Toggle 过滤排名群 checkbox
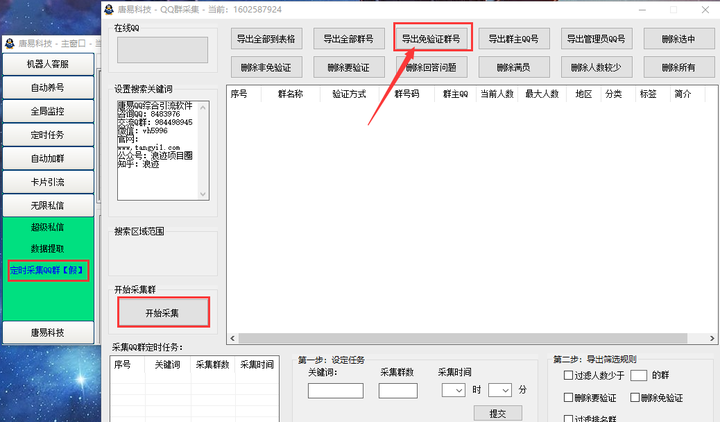 568,418
